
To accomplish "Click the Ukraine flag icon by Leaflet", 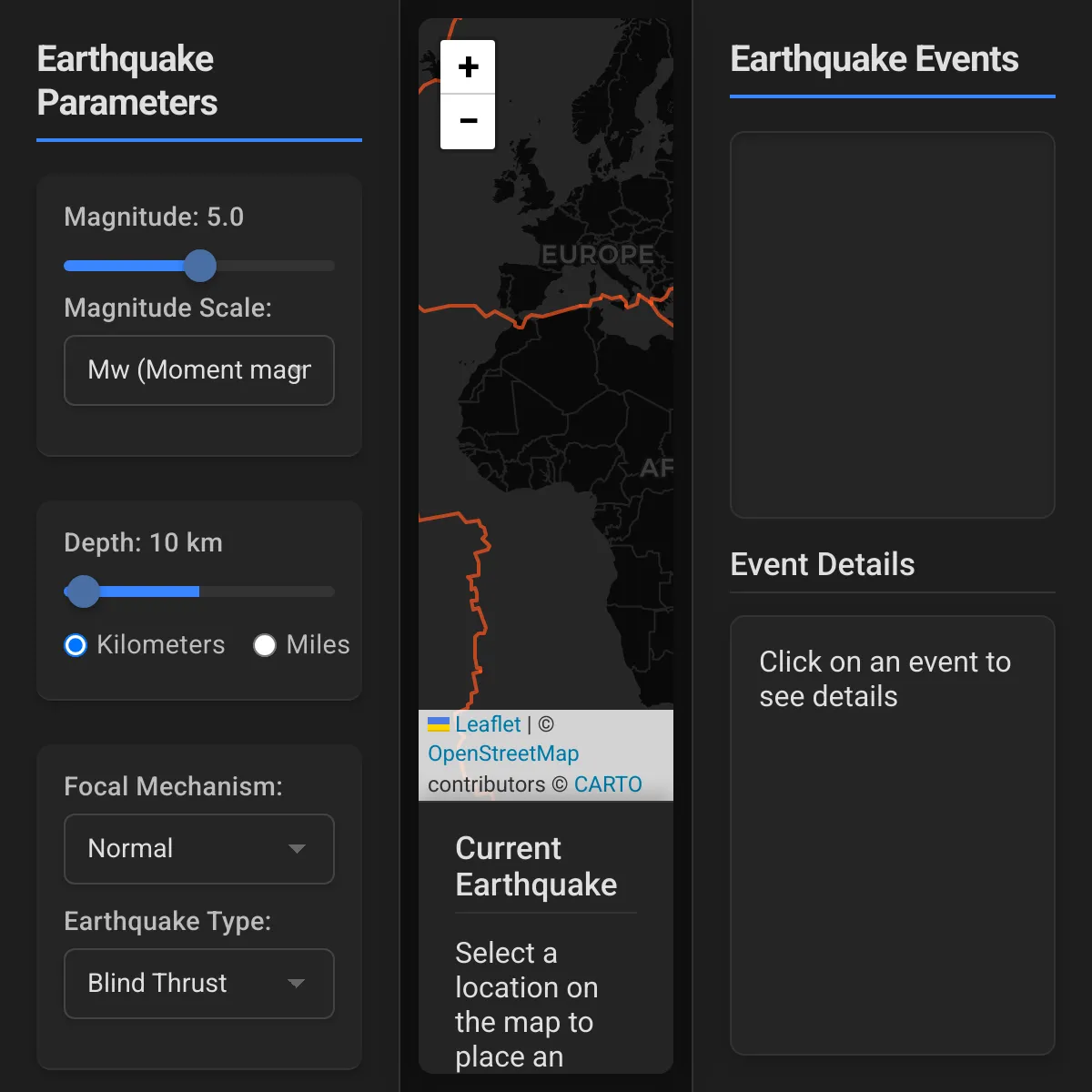I will coord(439,724).
